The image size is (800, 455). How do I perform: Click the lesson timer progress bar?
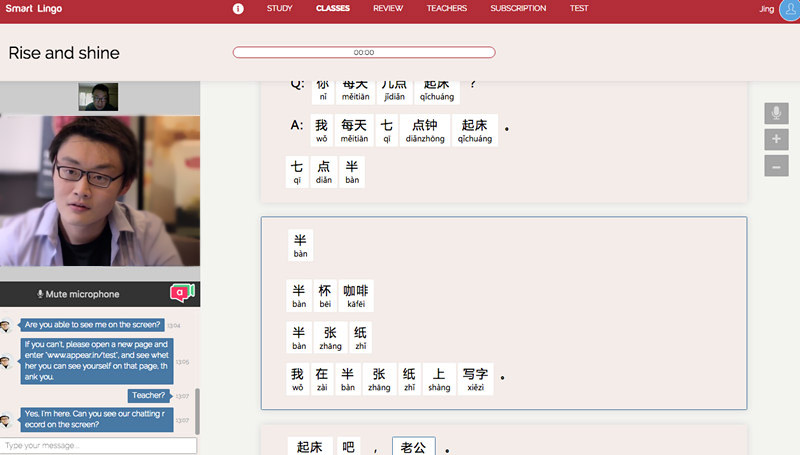point(364,52)
